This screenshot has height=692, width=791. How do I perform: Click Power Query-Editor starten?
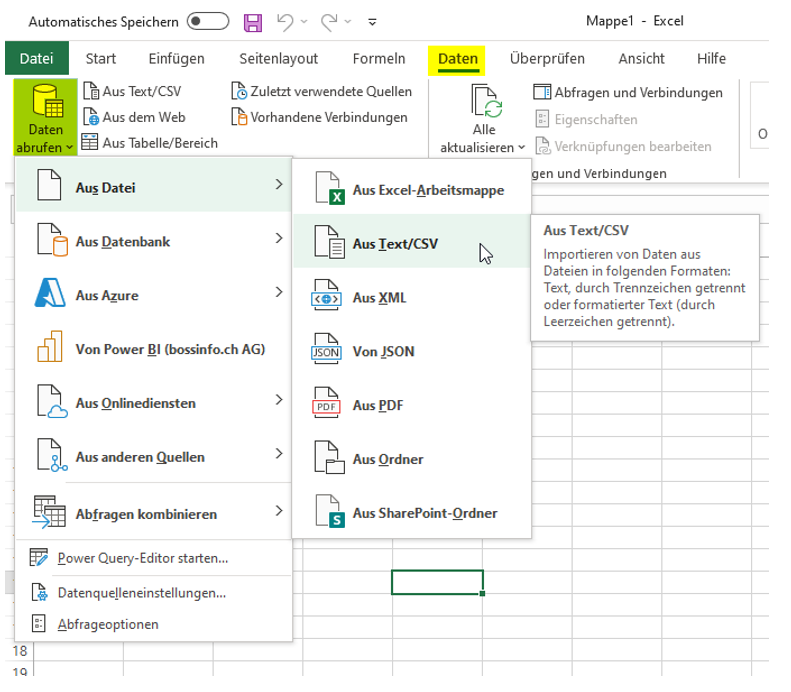(143, 558)
